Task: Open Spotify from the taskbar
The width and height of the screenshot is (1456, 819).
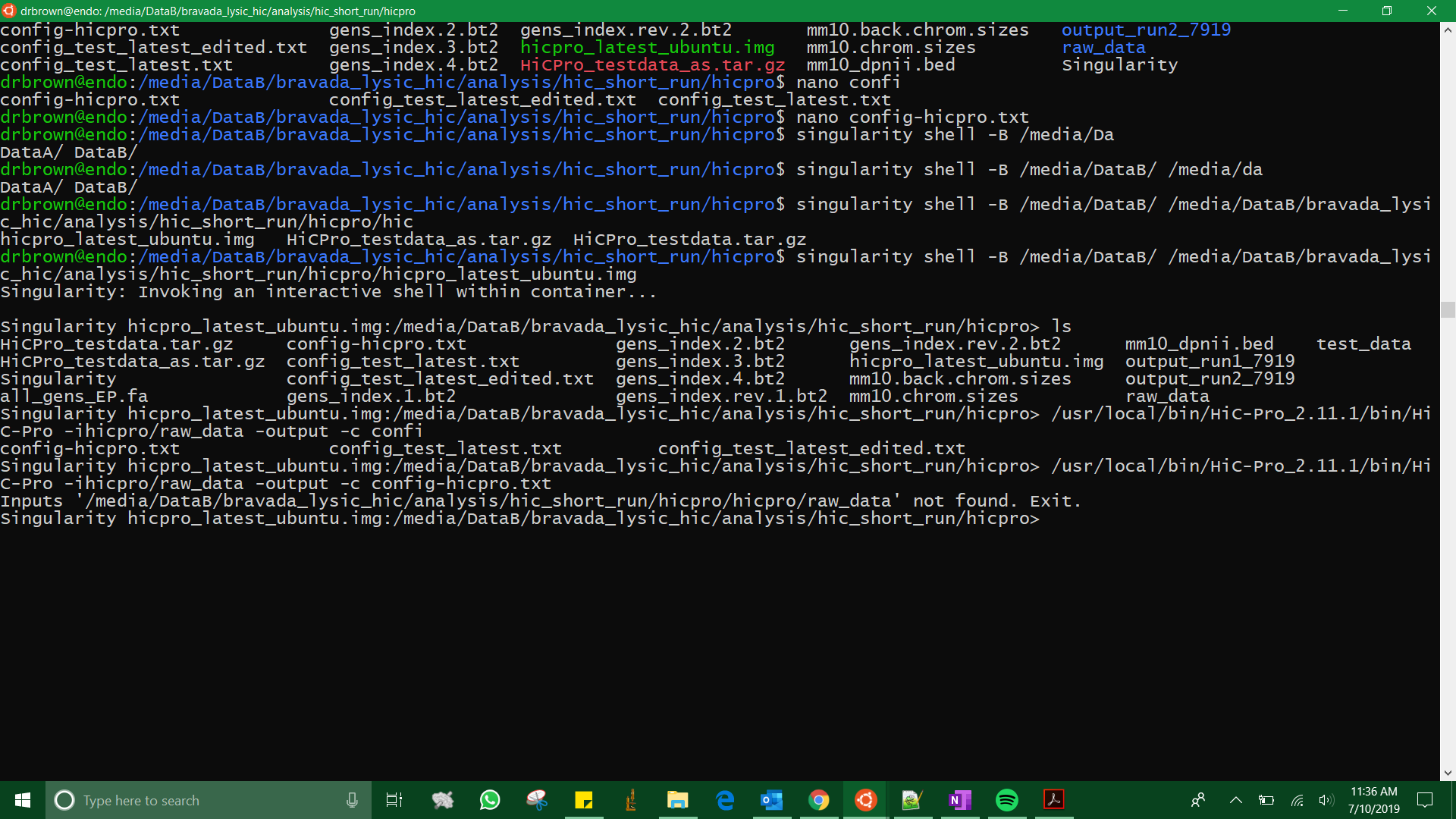Action: tap(1006, 800)
